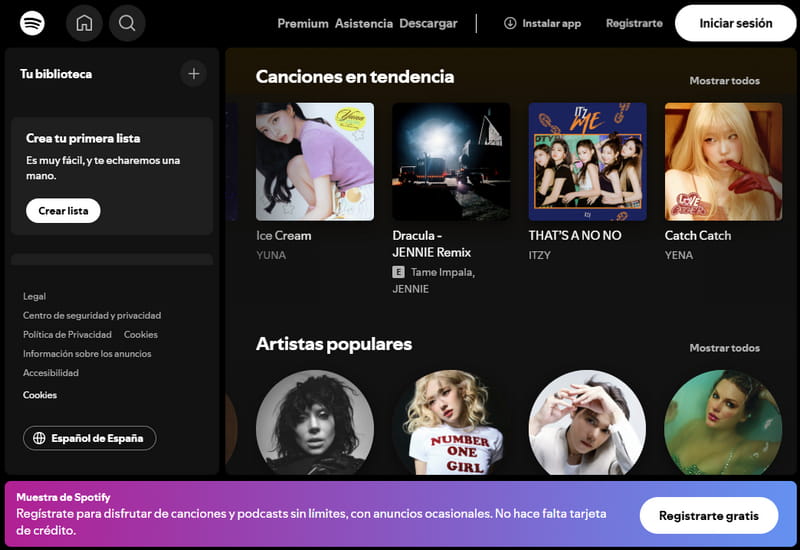Open Asistencia in top navigation
Viewport: 800px width, 550px height.
[364, 23]
